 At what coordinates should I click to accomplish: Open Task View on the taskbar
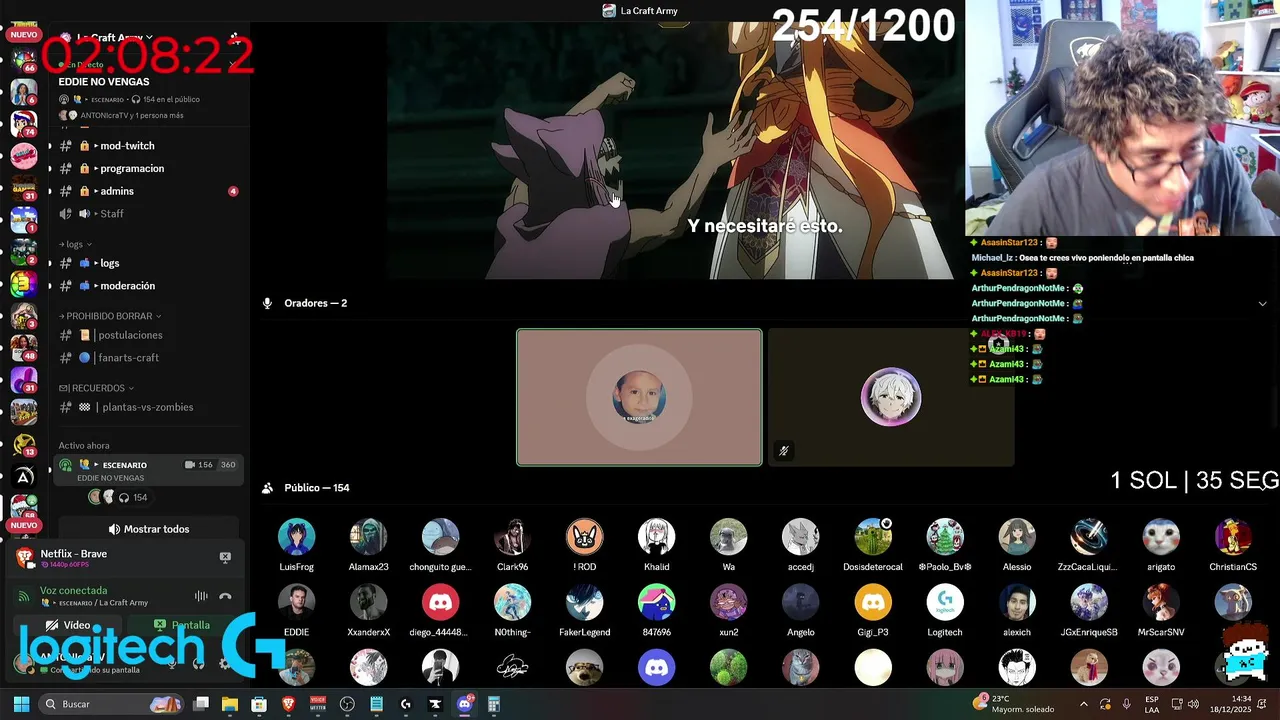coord(201,704)
